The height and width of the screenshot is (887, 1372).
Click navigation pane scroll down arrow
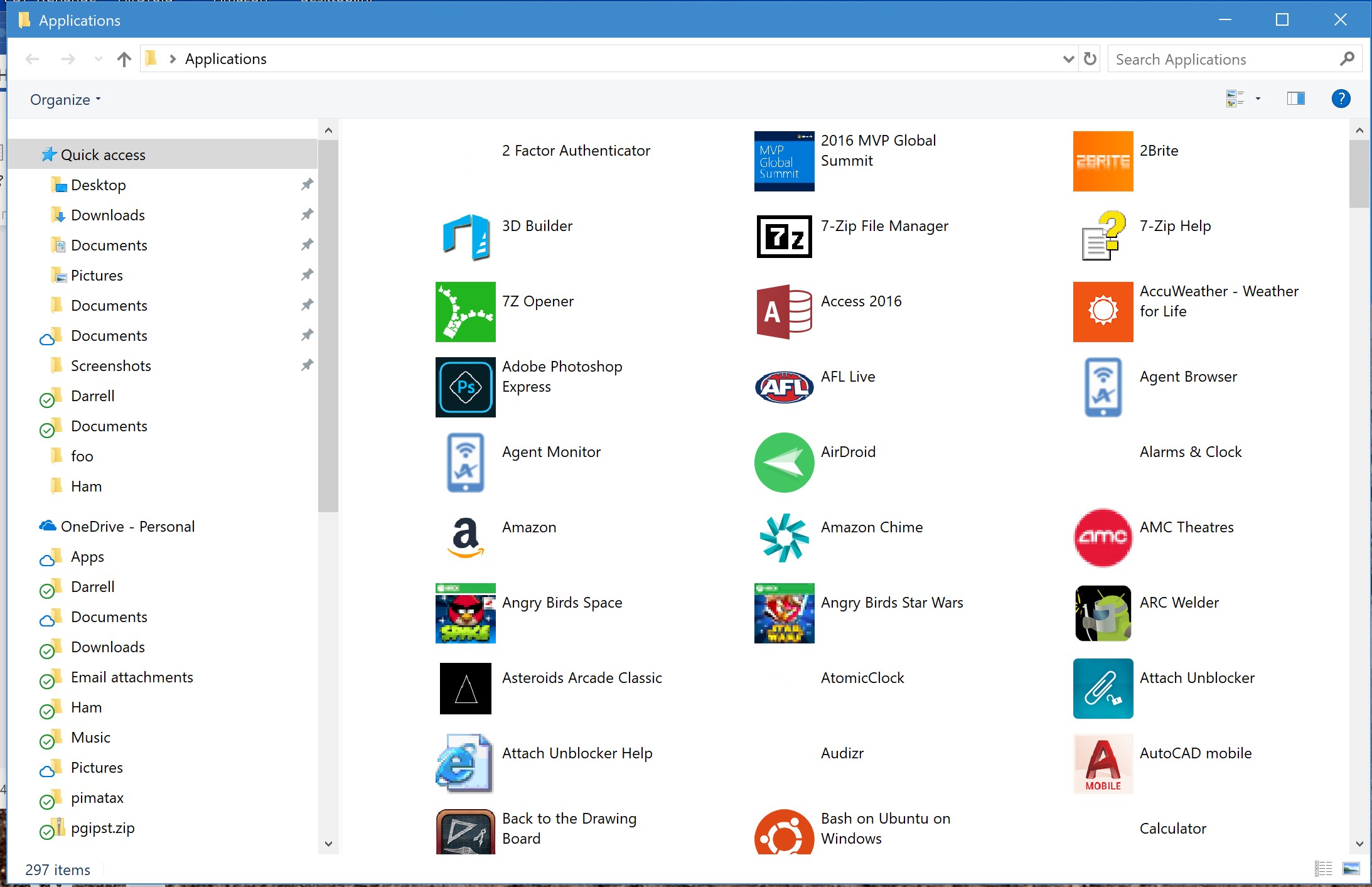[x=328, y=844]
